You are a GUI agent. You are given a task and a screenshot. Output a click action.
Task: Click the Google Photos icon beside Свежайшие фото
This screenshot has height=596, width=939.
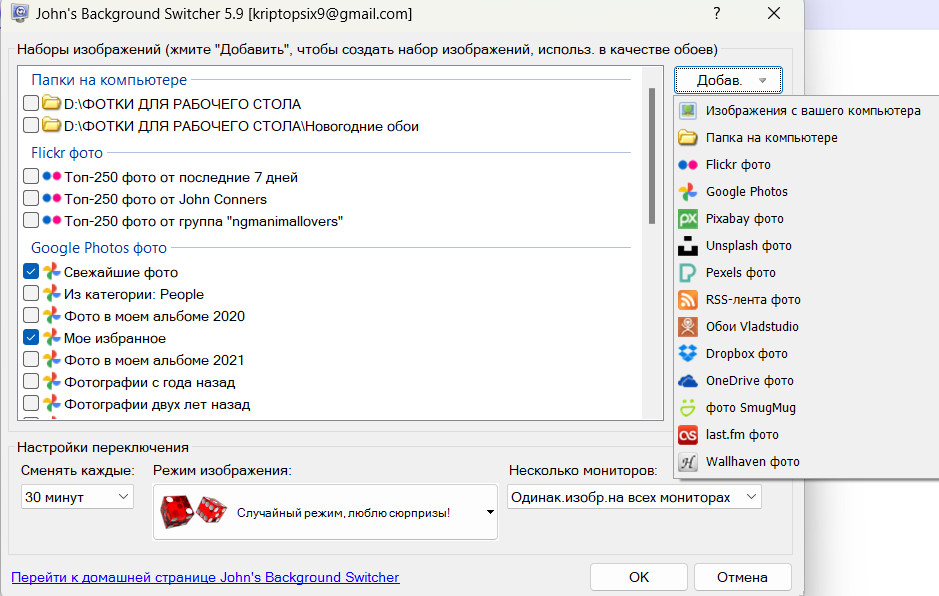coord(52,271)
